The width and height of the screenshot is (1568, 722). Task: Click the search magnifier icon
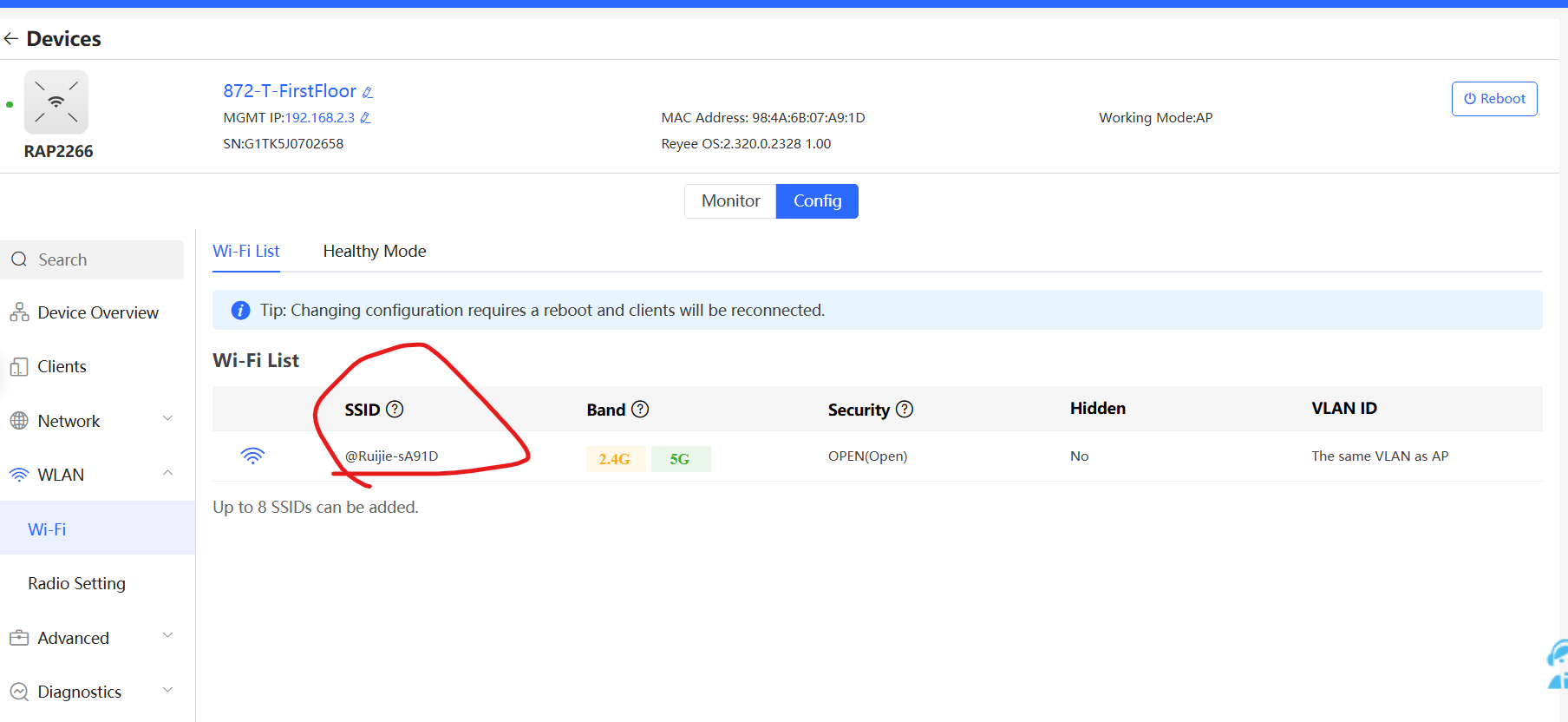tap(19, 259)
